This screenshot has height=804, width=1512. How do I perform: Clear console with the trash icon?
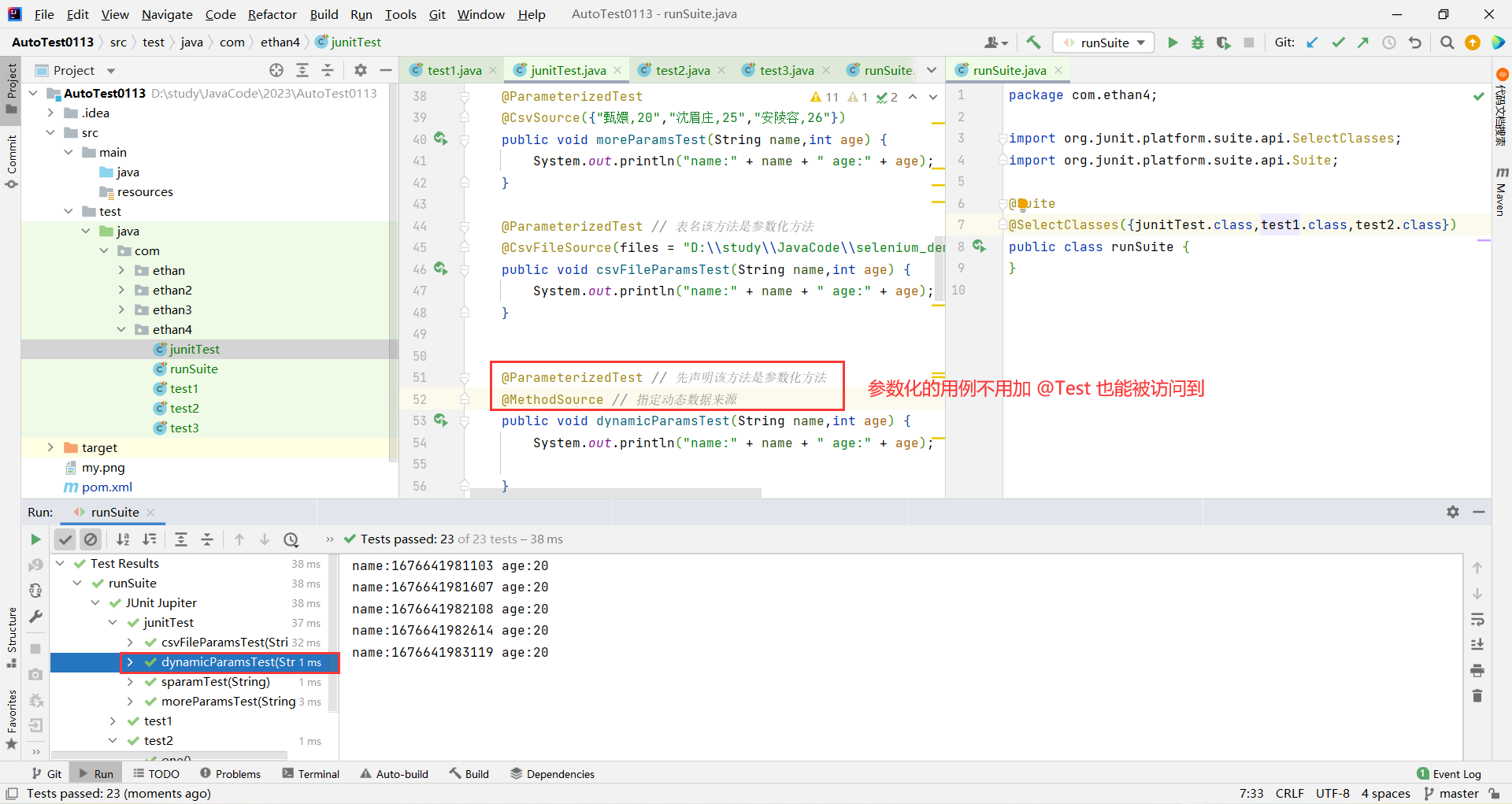[1477, 696]
